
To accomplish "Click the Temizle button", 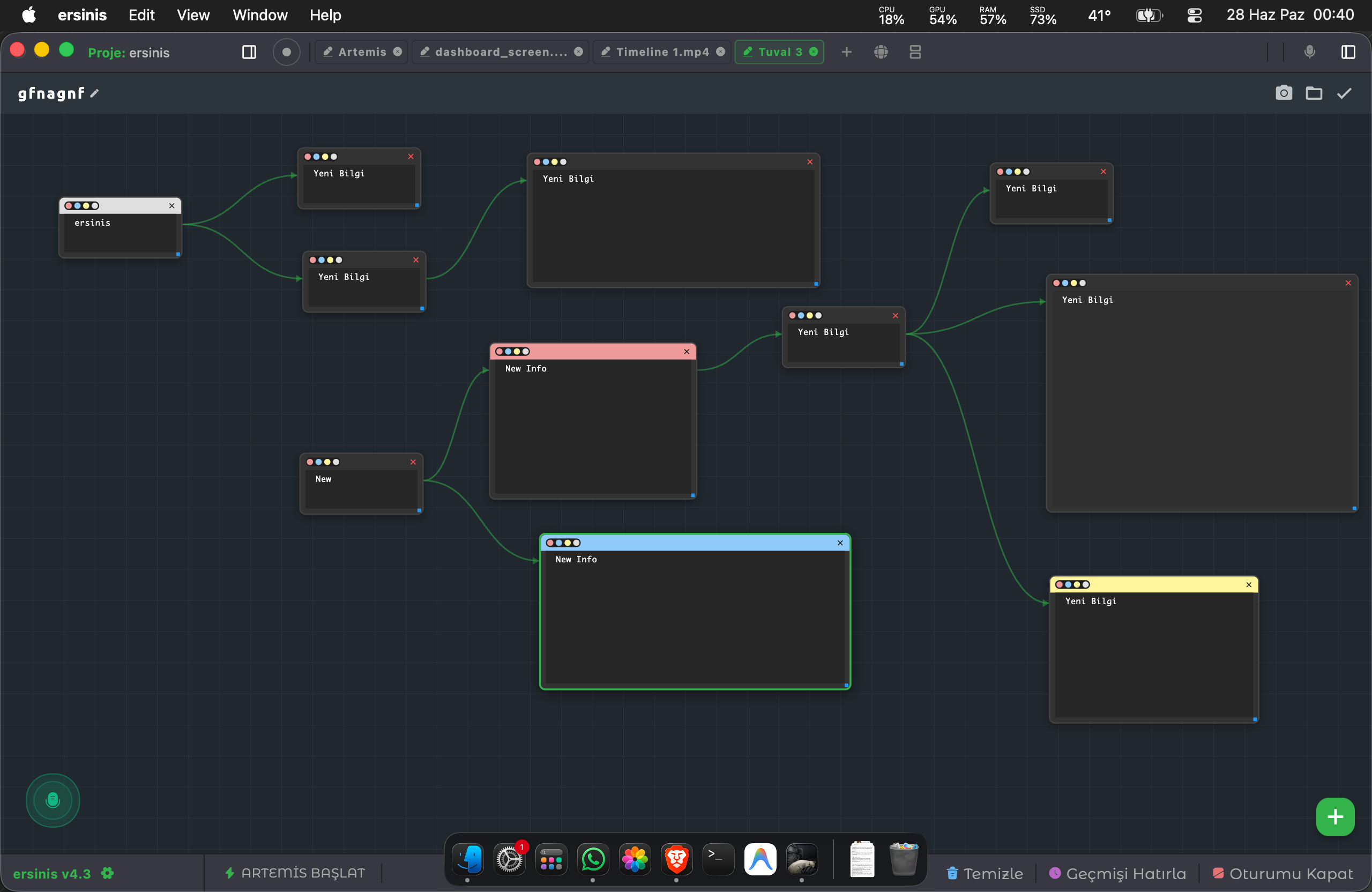I will click(x=985, y=874).
